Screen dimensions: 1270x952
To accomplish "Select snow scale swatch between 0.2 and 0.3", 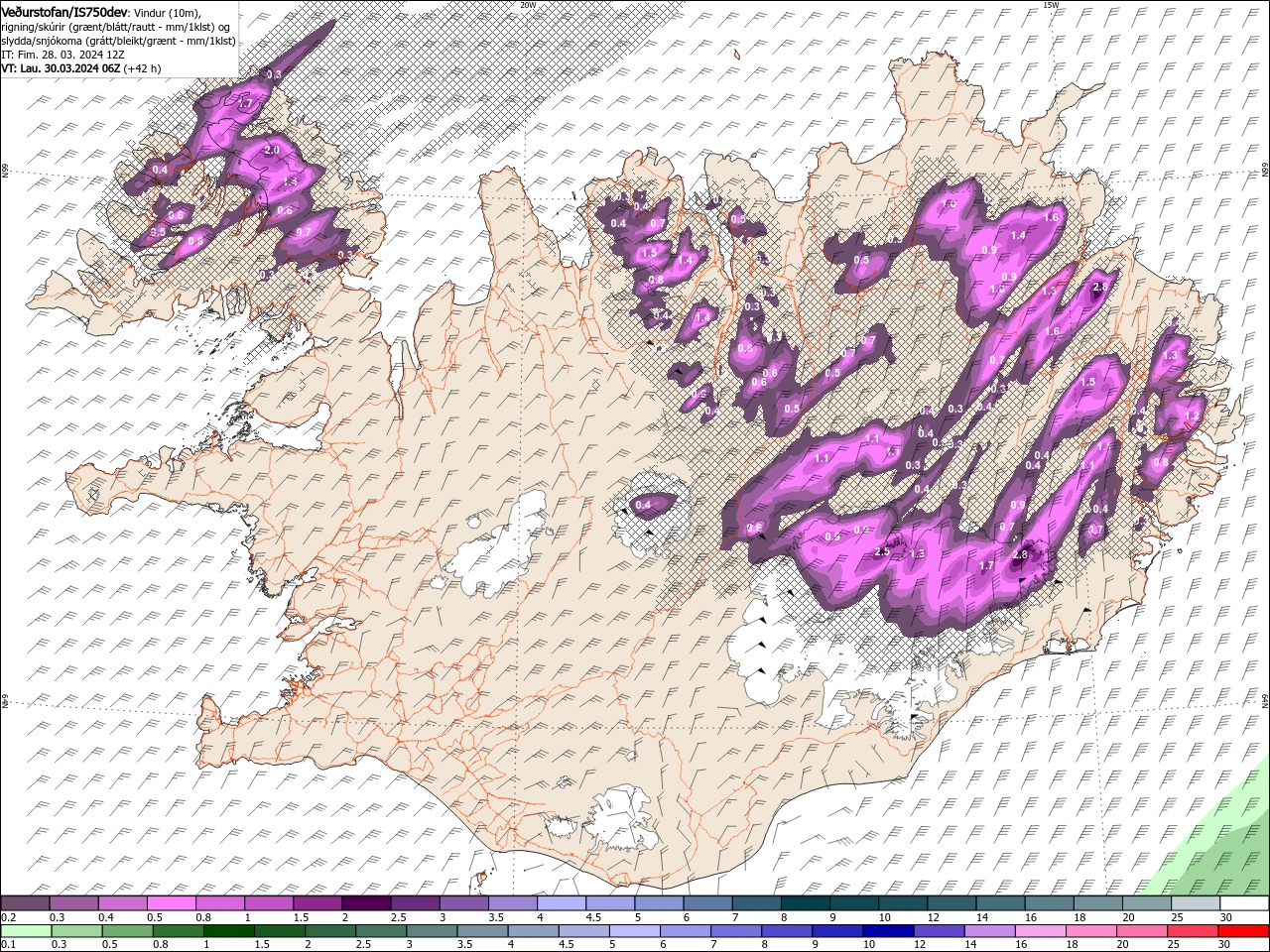I will click(26, 903).
